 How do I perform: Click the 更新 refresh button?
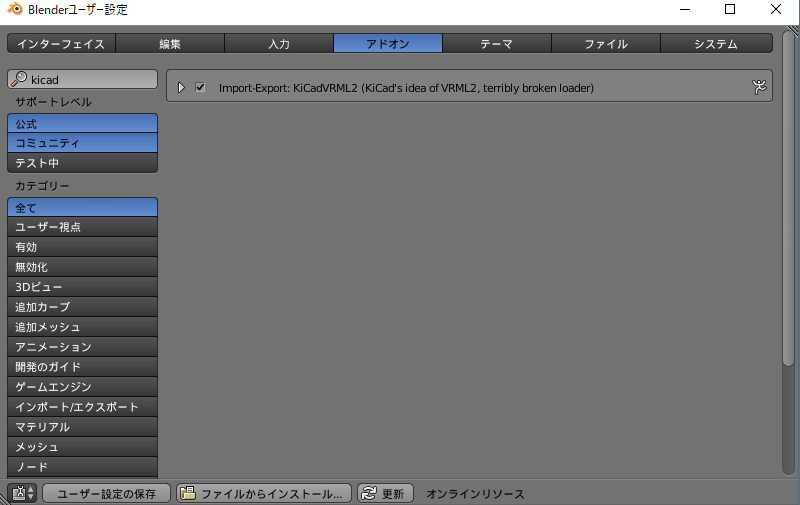click(x=385, y=493)
